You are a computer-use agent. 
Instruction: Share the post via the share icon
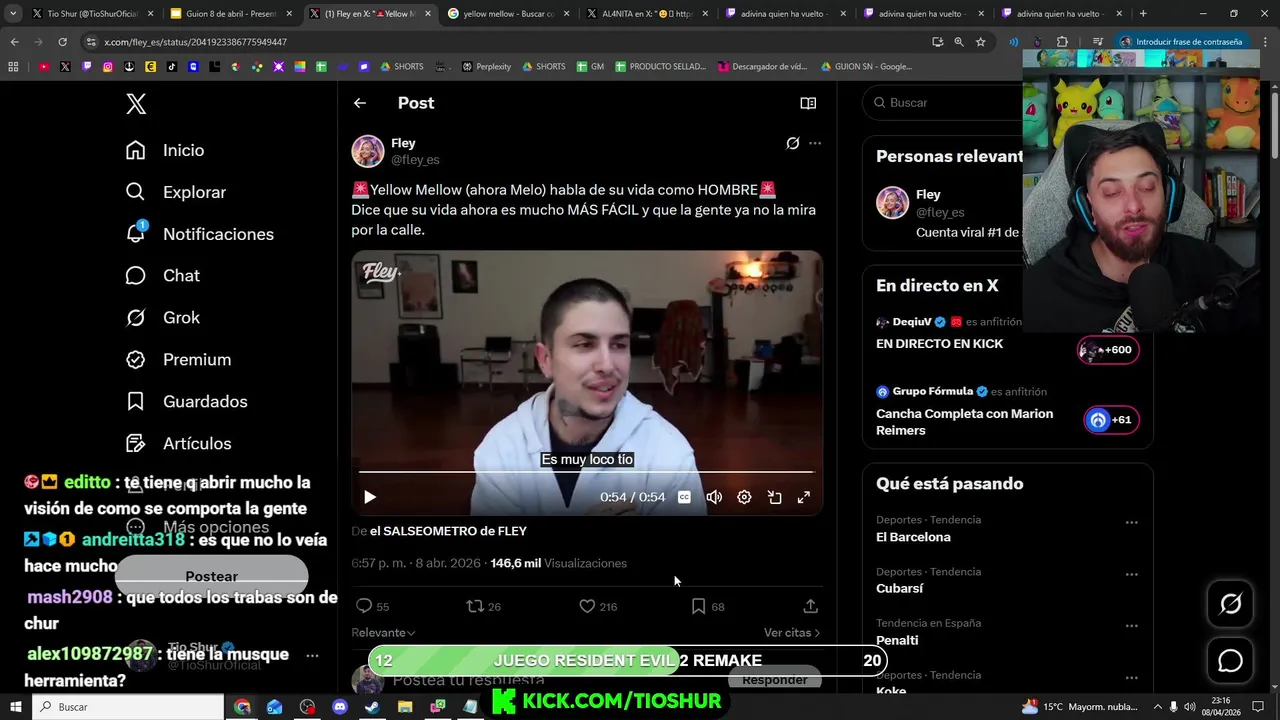811,606
